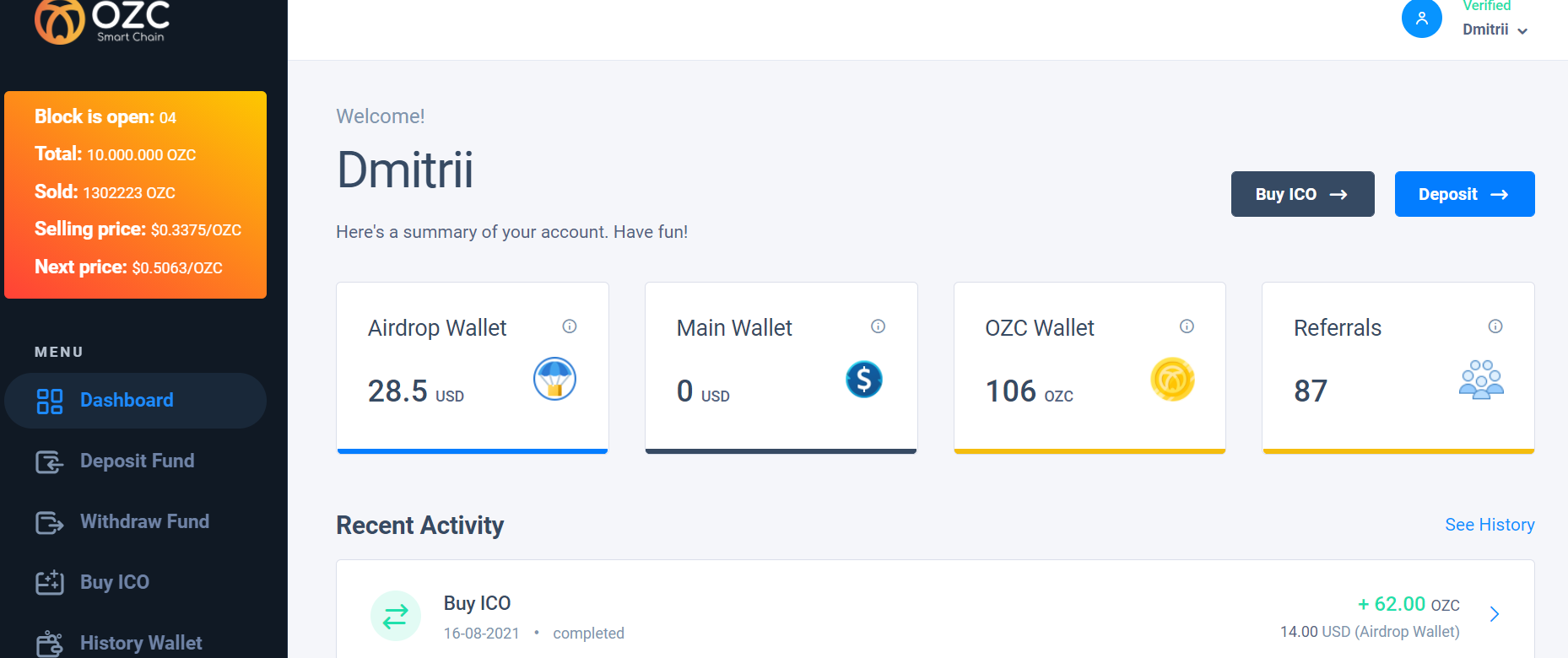The width and height of the screenshot is (1568, 658).
Task: Click the Referrals people group icon
Action: (1481, 379)
